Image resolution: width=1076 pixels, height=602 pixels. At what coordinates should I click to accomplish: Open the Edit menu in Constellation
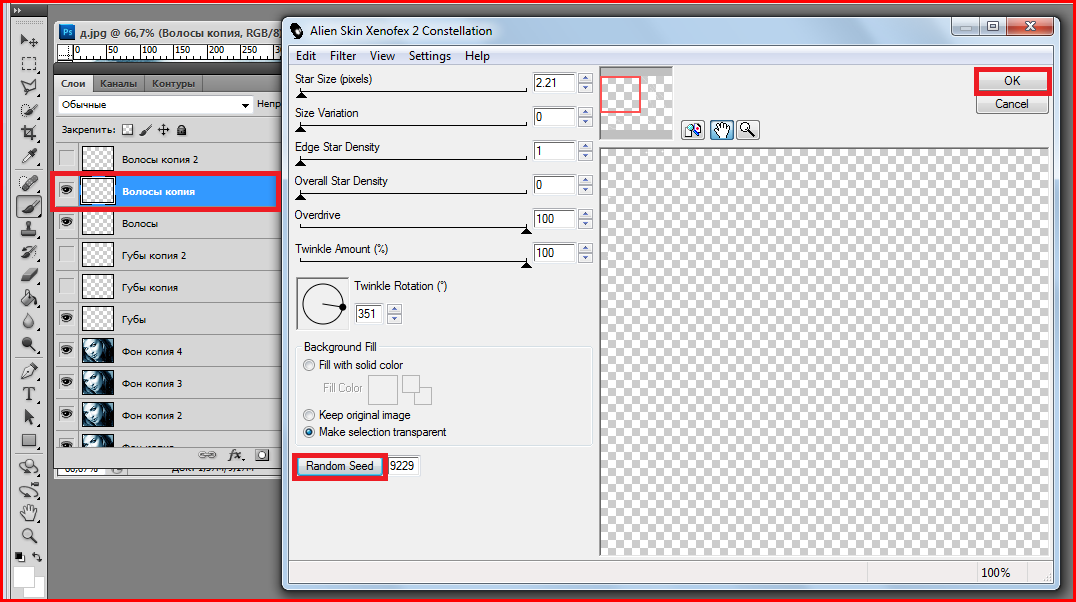point(306,56)
